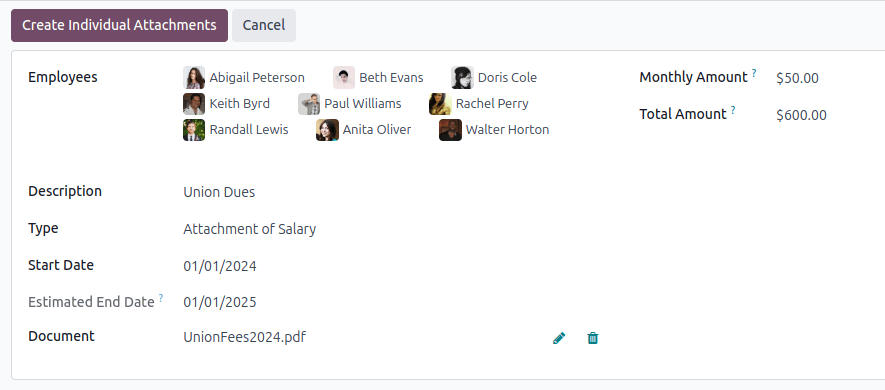The height and width of the screenshot is (390, 885).
Task: Open Paul Williams employee tag
Action: point(350,104)
